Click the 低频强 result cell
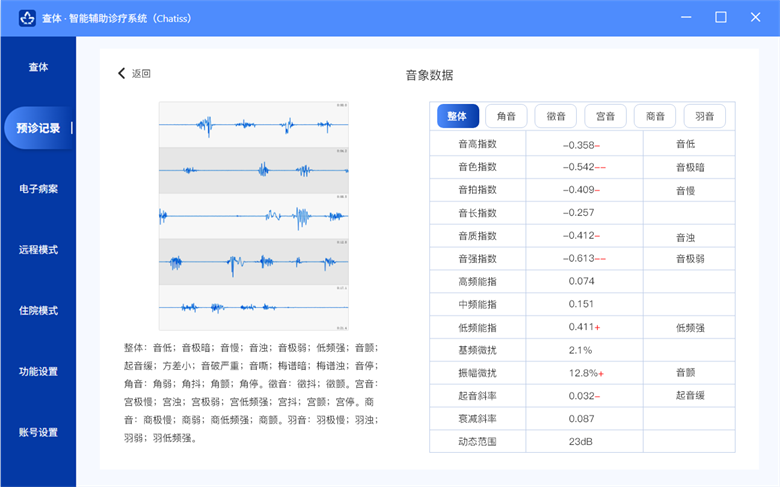The image size is (780, 487). pyautogui.click(x=690, y=328)
